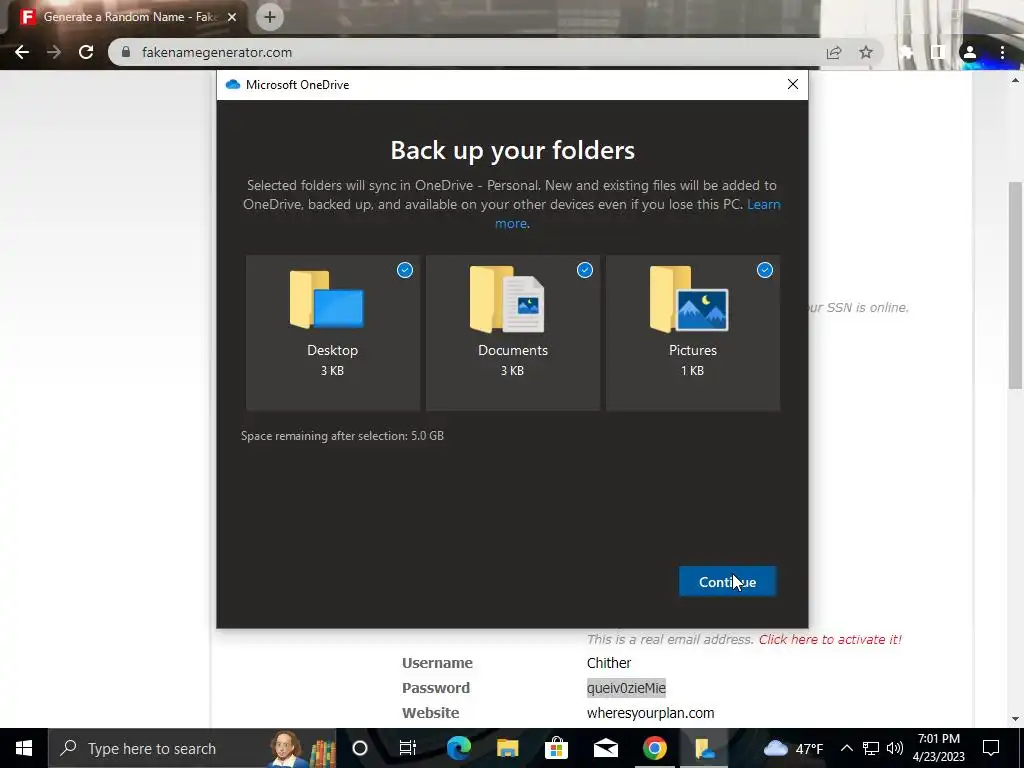Viewport: 1024px width, 768px height.
Task: Click the Pictures folder icon
Action: [x=688, y=300]
